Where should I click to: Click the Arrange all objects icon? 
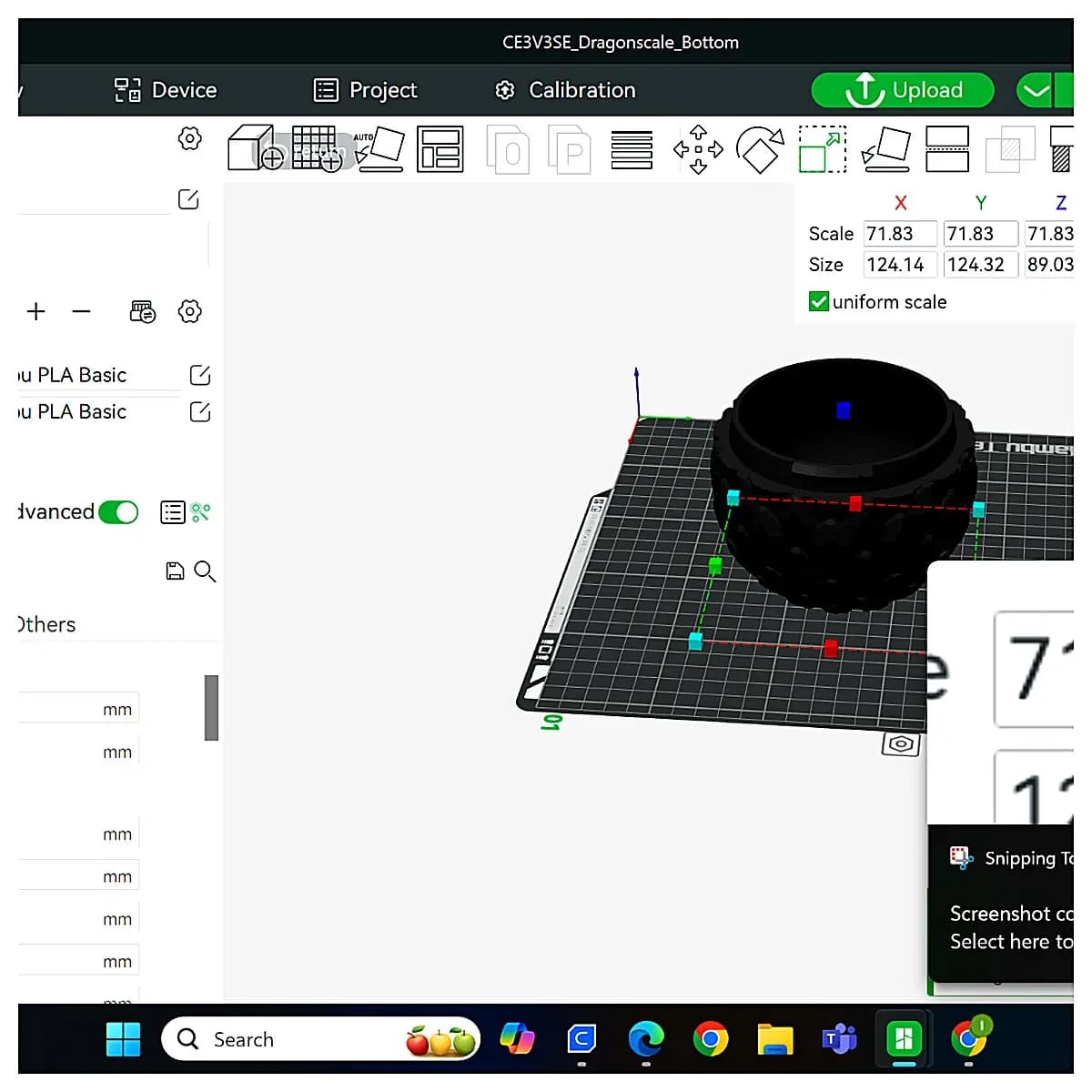(440, 149)
